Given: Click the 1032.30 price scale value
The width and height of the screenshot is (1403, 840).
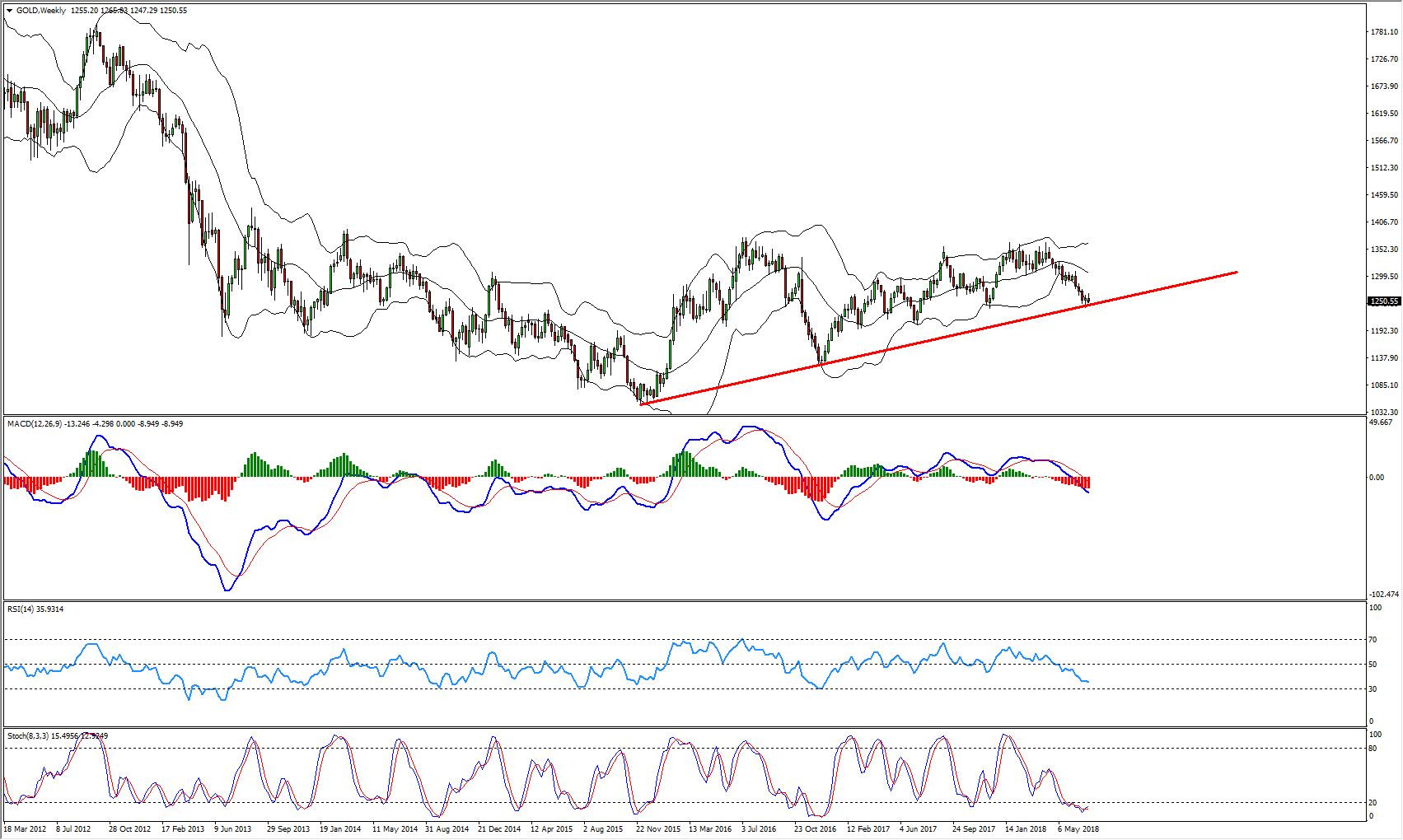Looking at the screenshot, I should click(1384, 413).
